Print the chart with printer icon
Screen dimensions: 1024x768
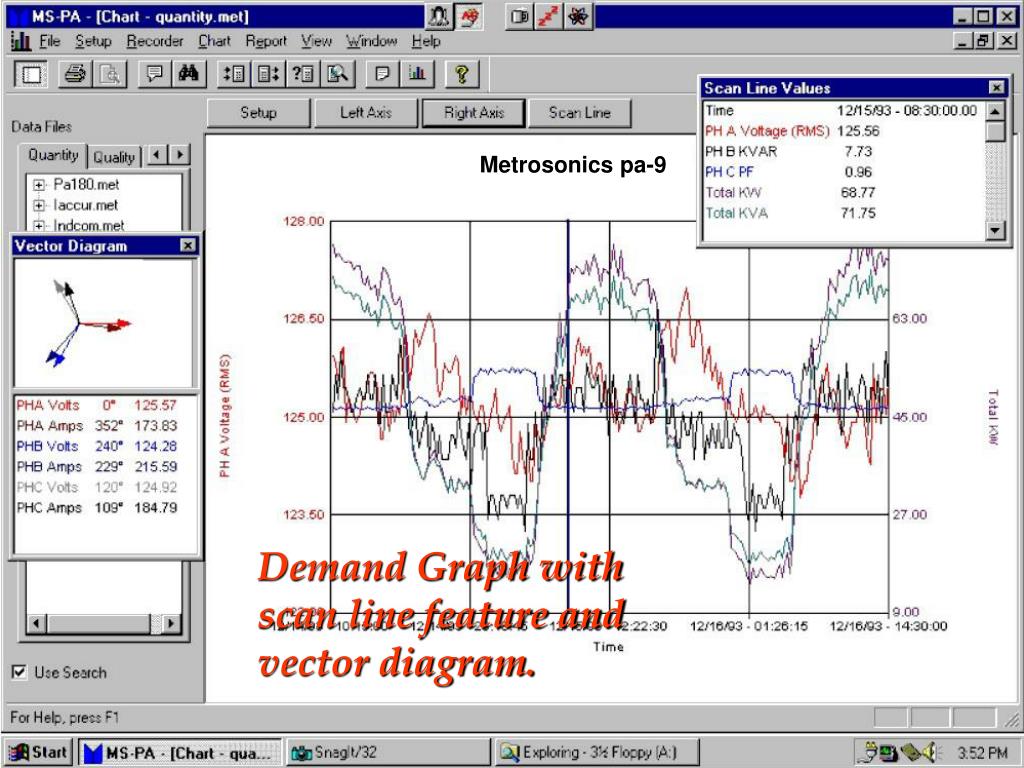tap(75, 74)
